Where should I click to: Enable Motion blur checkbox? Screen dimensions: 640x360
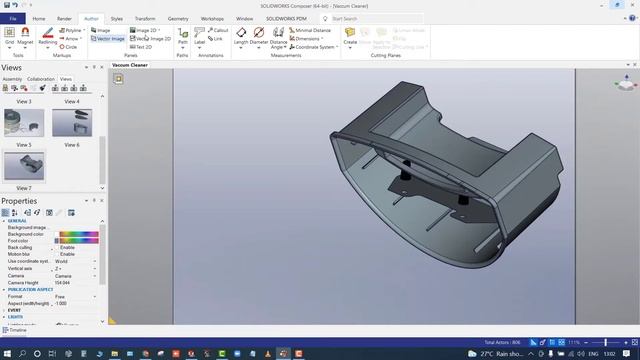(57, 254)
